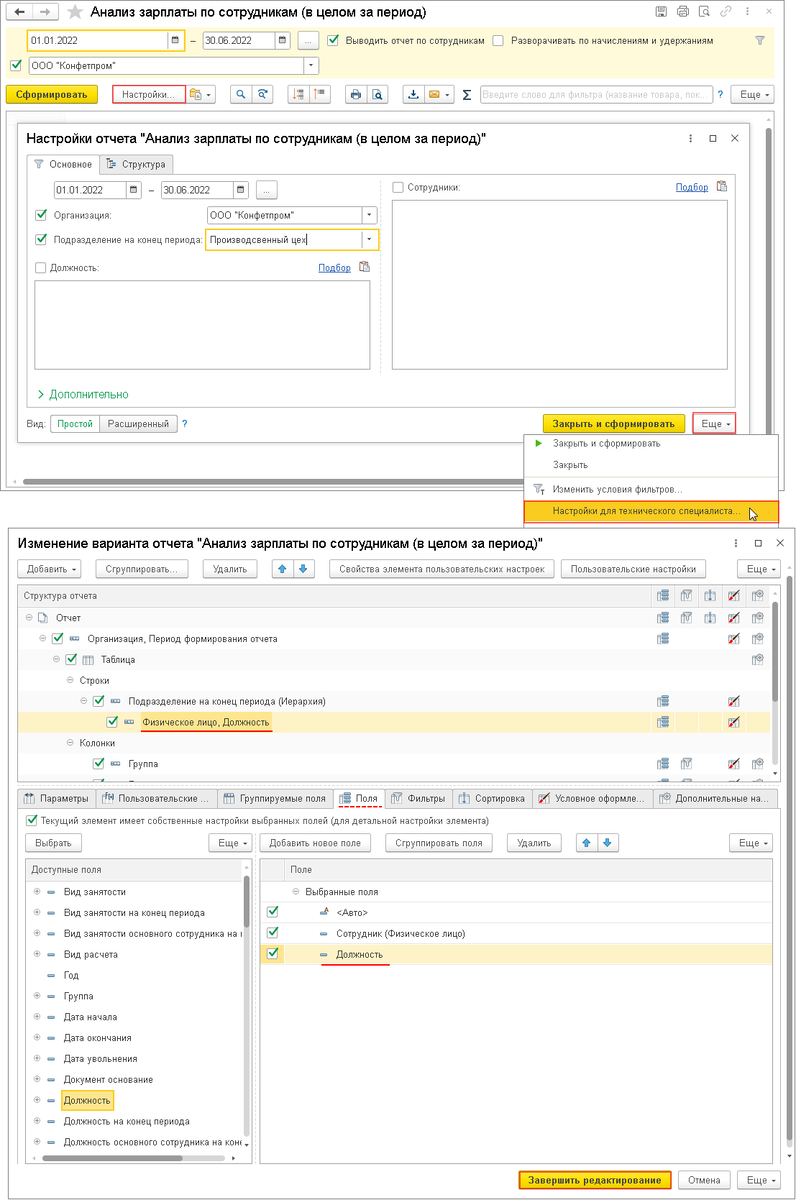Toggle Текущий элемент имеет собственные настройки checkbox
The height and width of the screenshot is (1200, 796).
tap(31, 820)
